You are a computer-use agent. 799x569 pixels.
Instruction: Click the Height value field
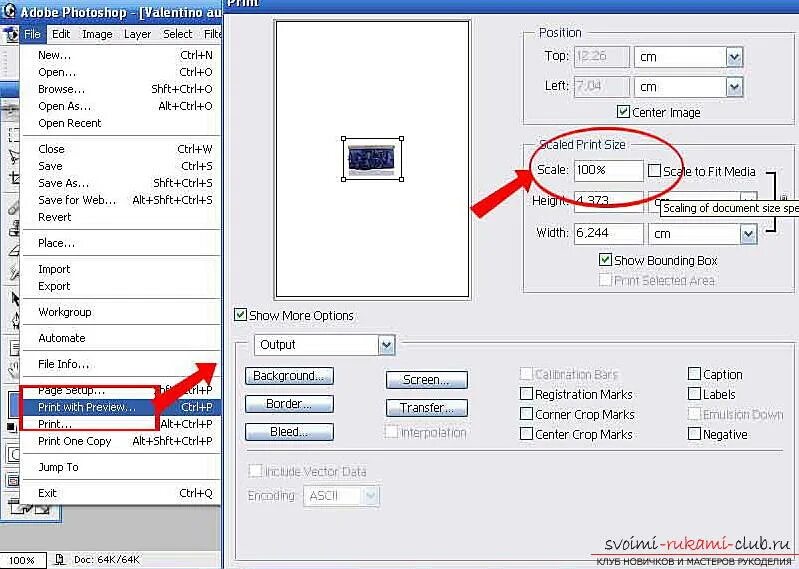pyautogui.click(x=608, y=201)
